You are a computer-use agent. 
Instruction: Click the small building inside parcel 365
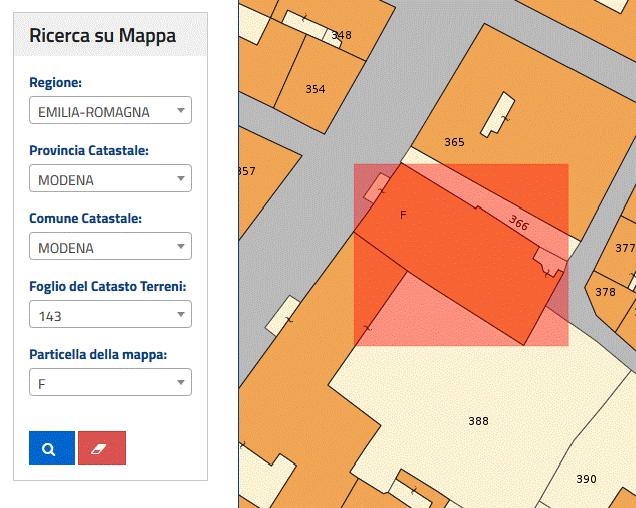(497, 115)
